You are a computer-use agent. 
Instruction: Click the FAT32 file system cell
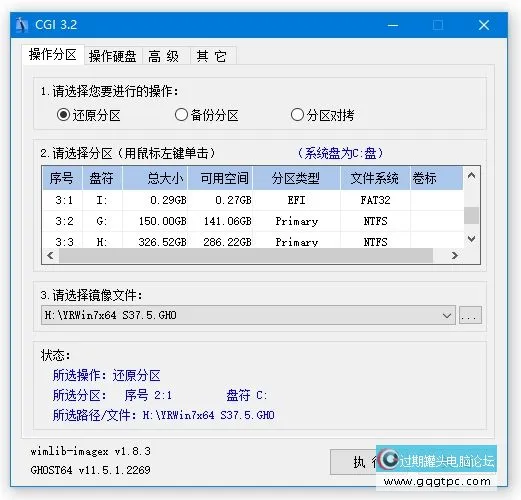tap(375, 200)
